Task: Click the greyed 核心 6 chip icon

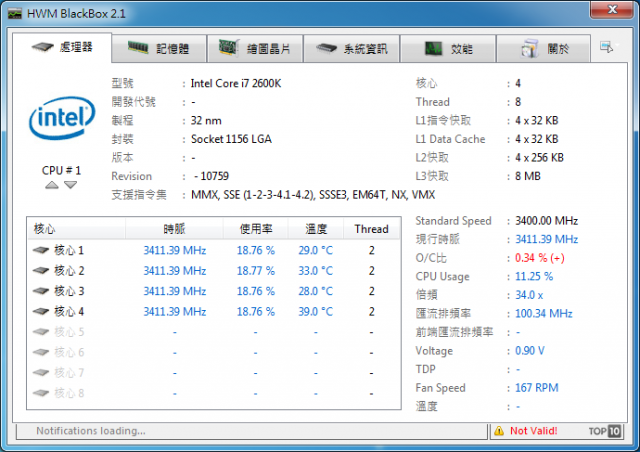Action: click(x=41, y=352)
